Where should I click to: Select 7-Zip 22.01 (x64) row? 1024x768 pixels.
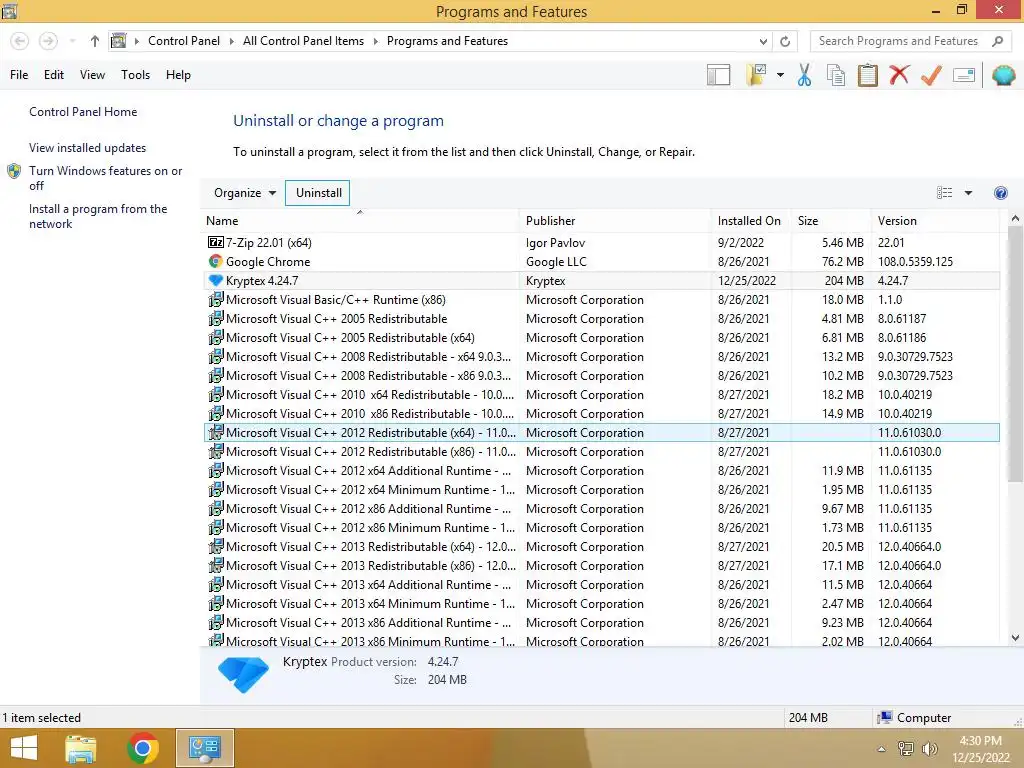pos(601,242)
